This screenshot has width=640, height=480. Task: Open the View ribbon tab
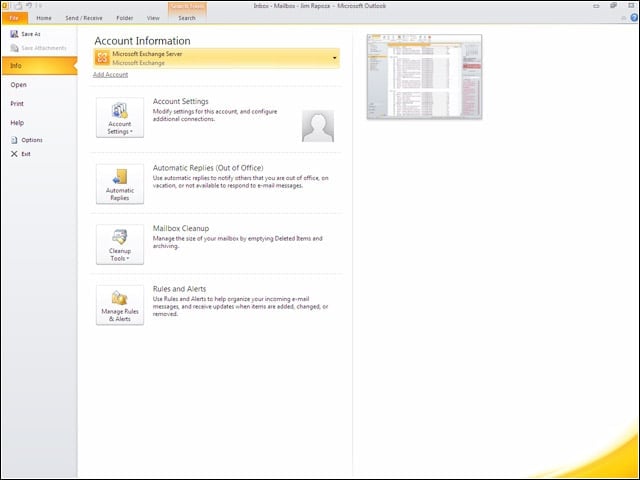coord(153,18)
